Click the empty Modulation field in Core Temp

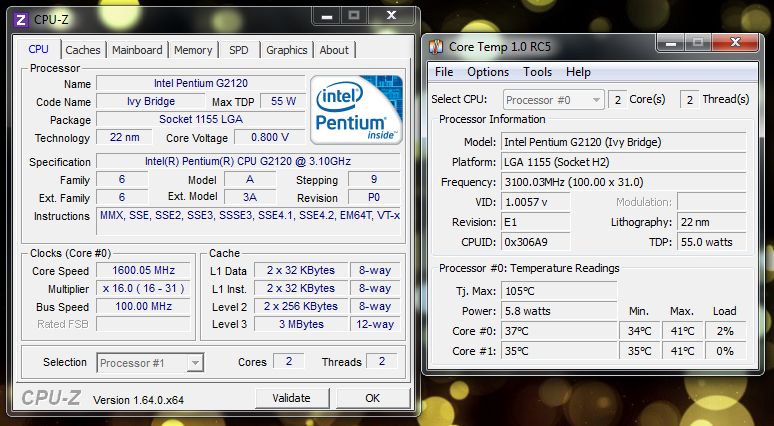[712, 202]
